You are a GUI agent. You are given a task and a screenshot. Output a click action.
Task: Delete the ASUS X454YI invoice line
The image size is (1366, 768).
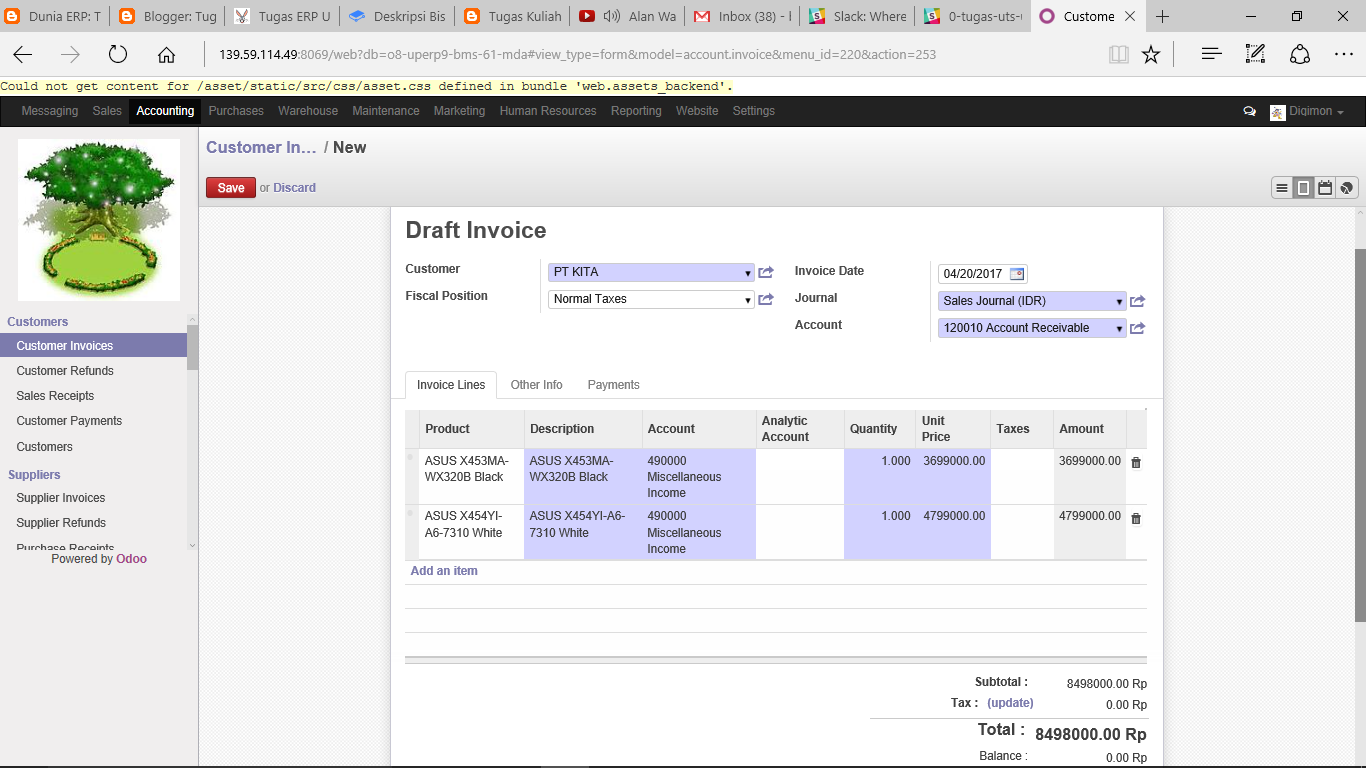click(1136, 518)
